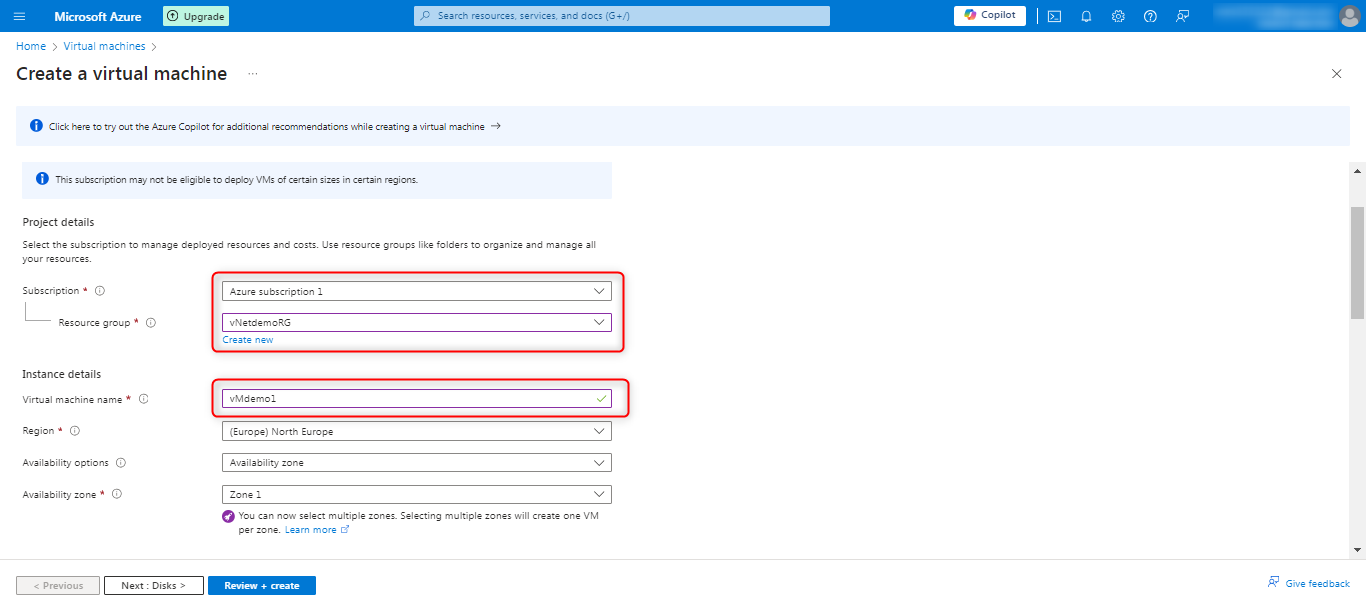This screenshot has height=615, width=1366.
Task: Open the more options ellipsis beside title
Action: coord(253,74)
